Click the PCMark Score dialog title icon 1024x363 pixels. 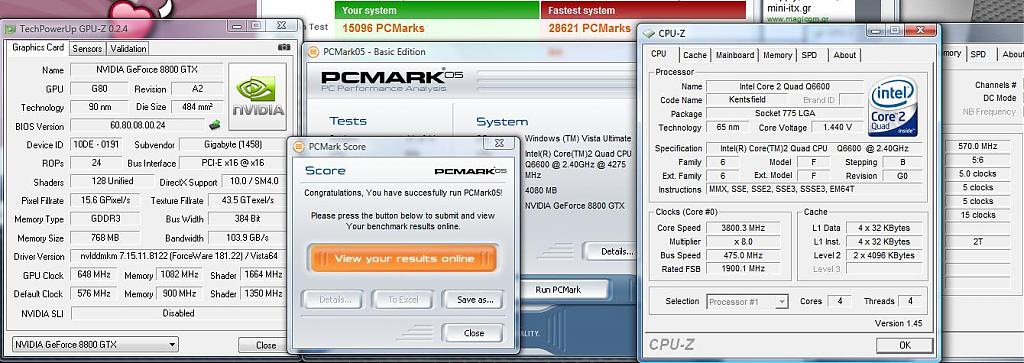pyautogui.click(x=299, y=147)
